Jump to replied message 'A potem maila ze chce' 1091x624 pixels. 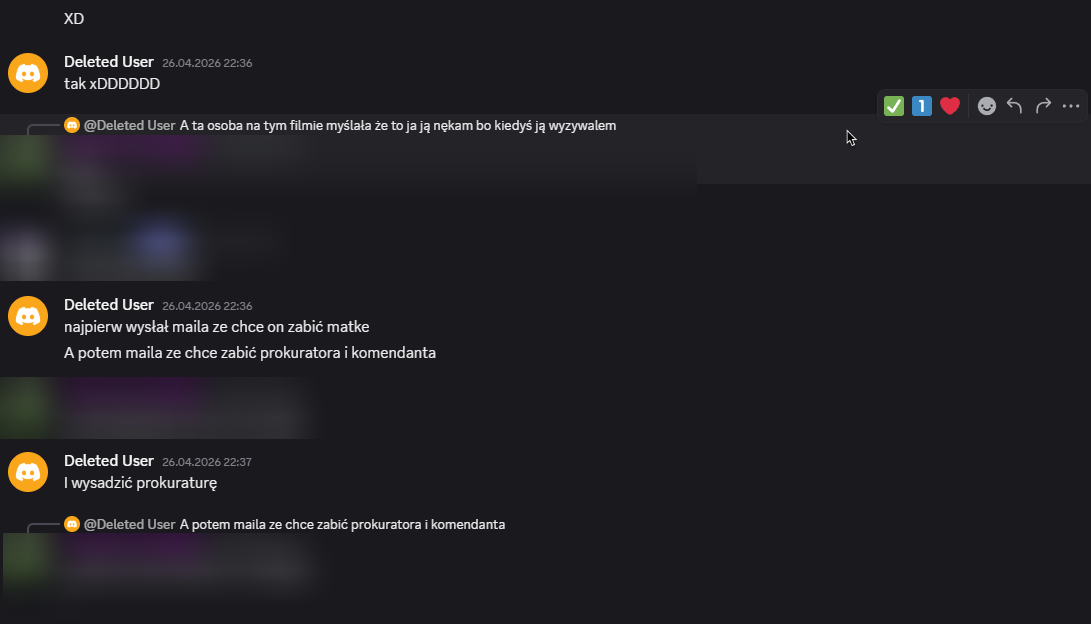point(342,525)
